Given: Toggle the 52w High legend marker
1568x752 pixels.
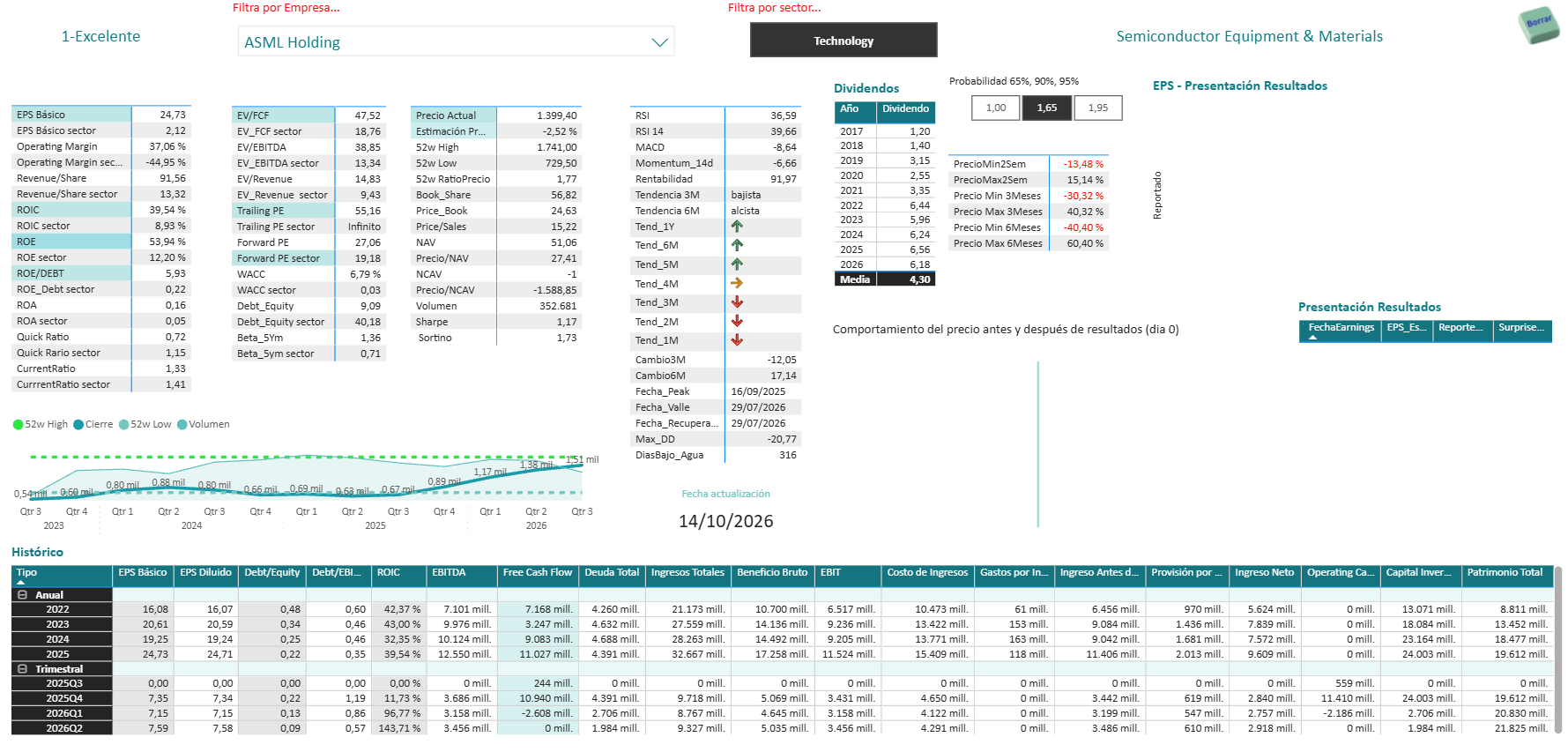Looking at the screenshot, I should (x=18, y=425).
